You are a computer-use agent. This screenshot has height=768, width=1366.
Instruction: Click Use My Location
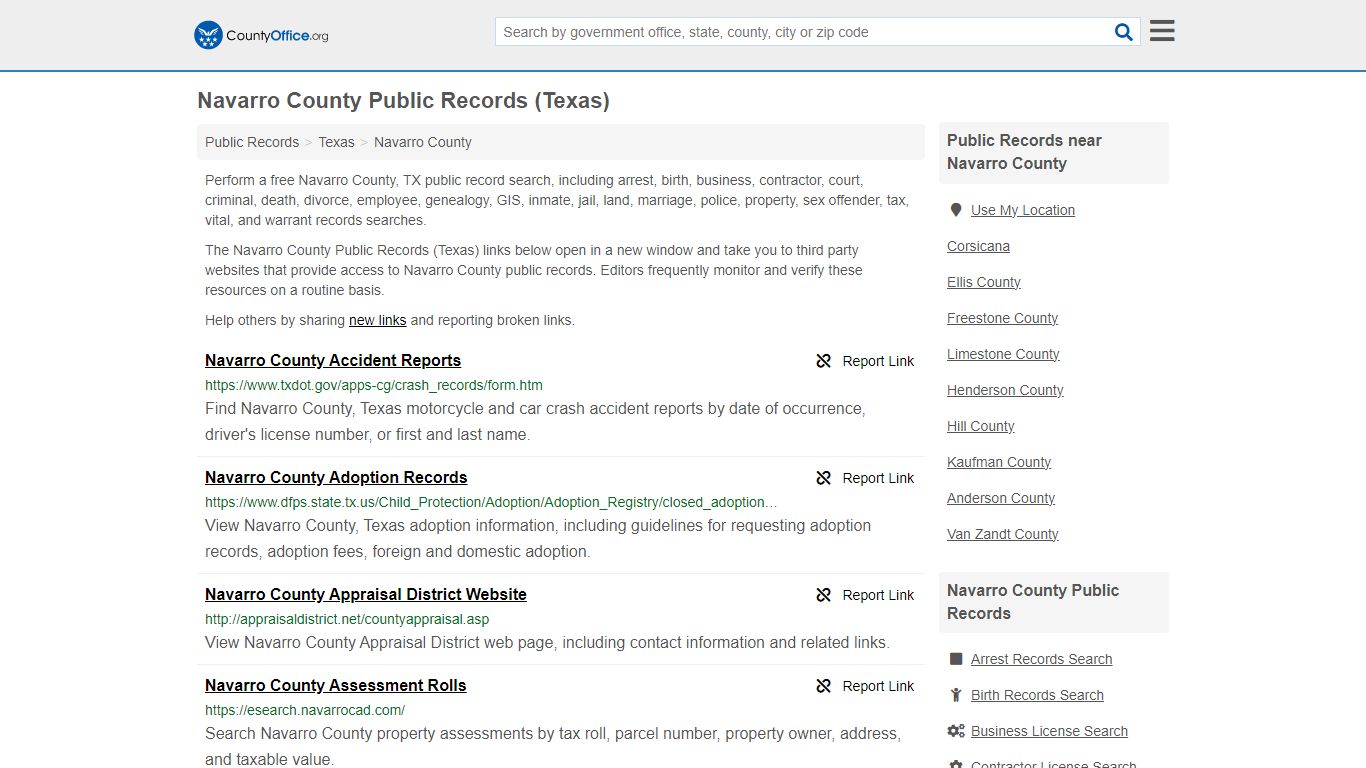click(x=1023, y=210)
